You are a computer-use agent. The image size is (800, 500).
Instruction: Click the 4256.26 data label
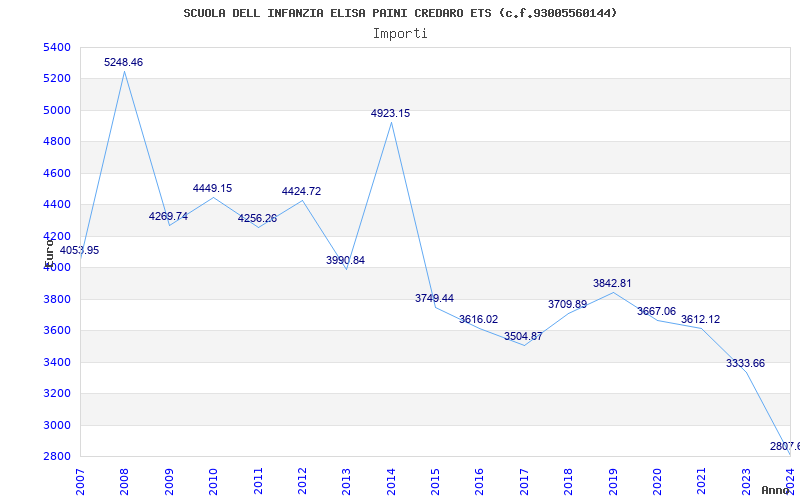257,218
